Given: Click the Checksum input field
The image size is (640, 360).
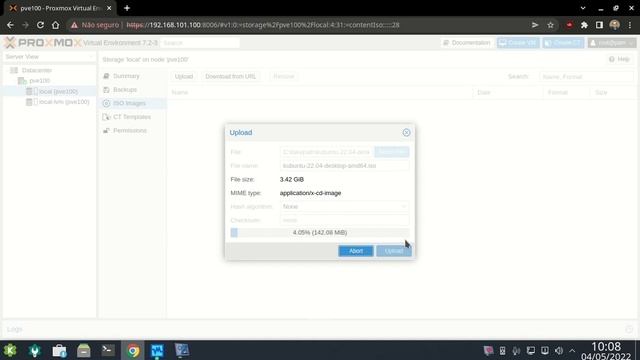Looking at the screenshot, I should coord(344,220).
